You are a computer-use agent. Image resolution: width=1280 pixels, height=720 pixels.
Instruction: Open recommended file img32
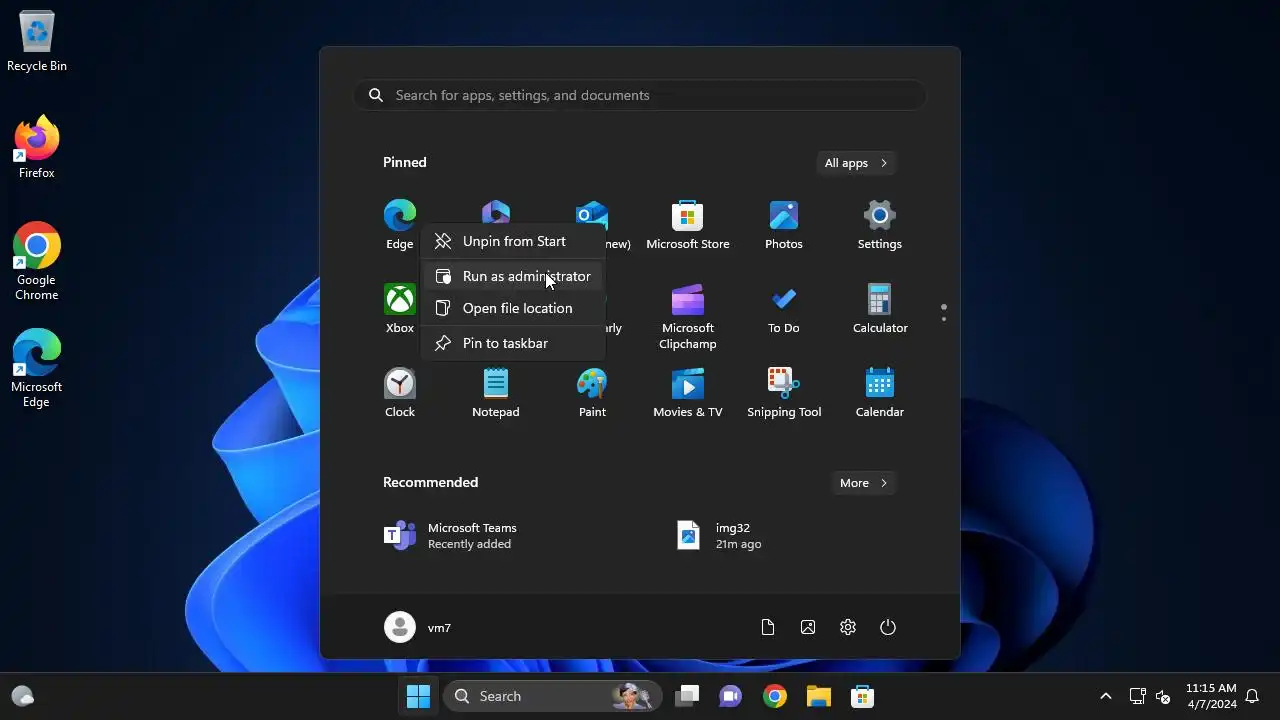720,536
